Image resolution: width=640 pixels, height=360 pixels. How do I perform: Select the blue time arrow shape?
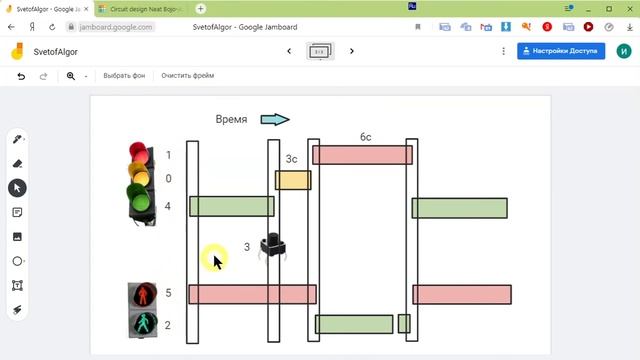coord(275,120)
